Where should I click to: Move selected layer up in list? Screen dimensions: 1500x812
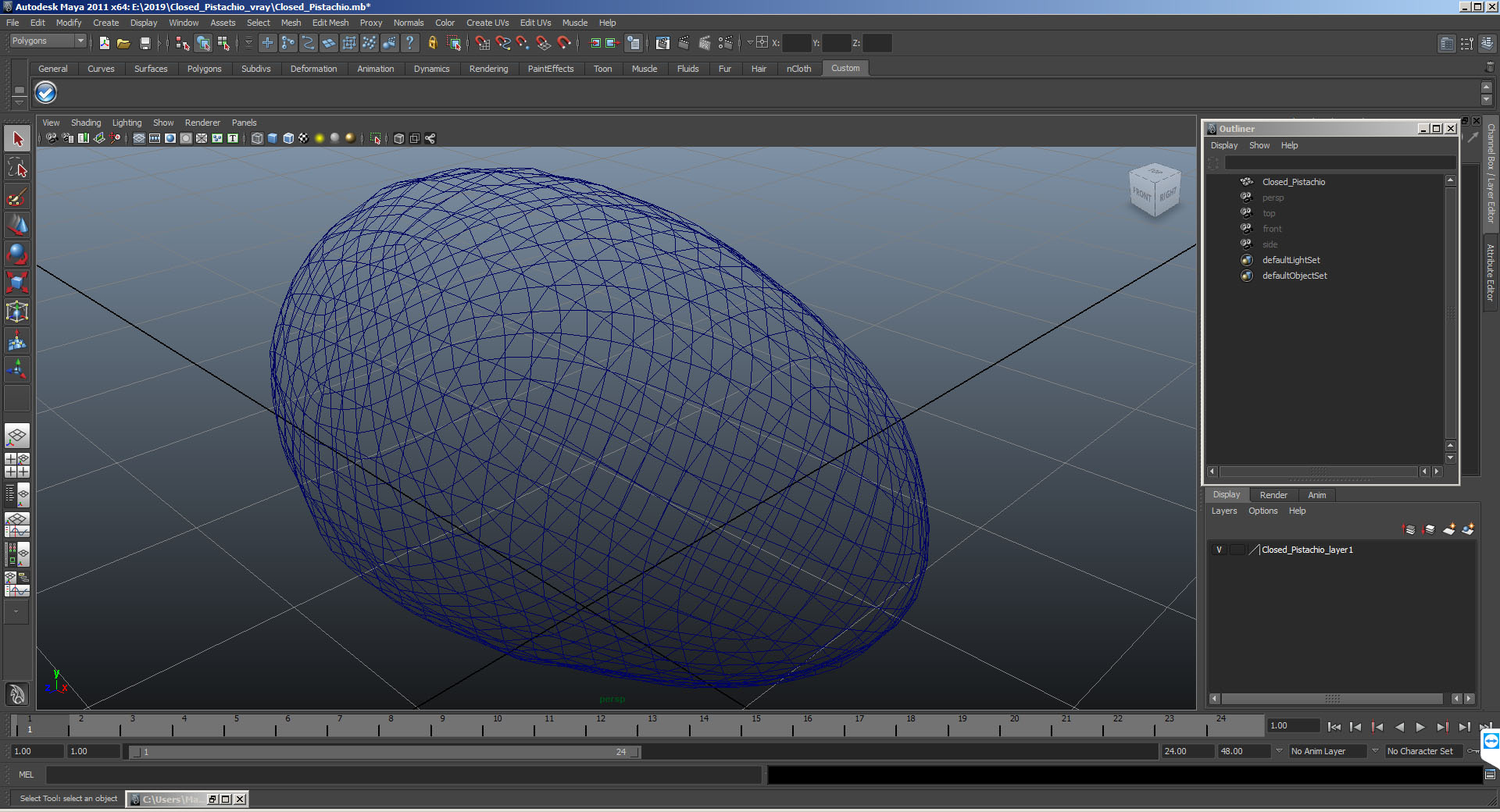click(x=1409, y=529)
